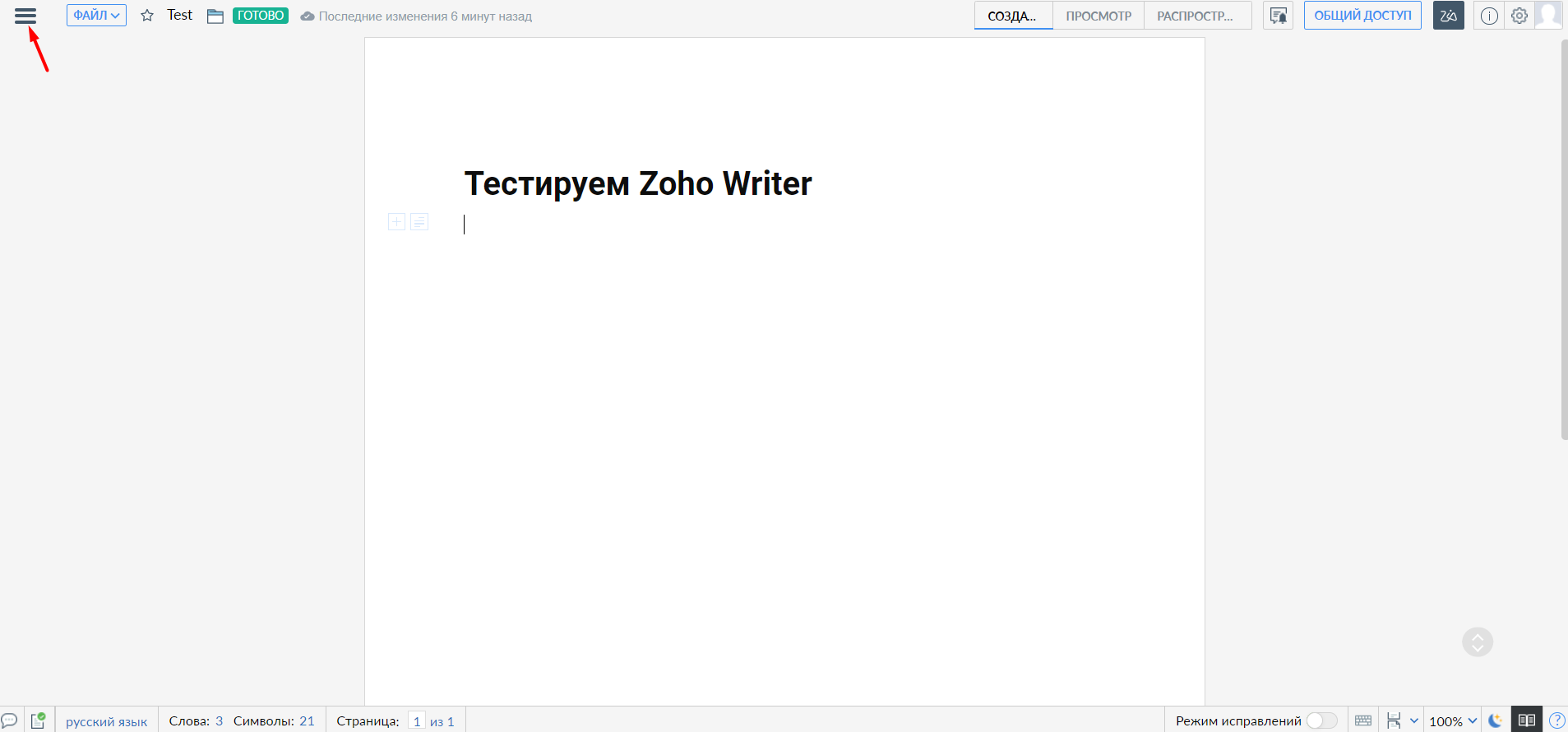Viewport: 1568px width, 732px height.
Task: Click the ОБЩИЙ ДОСТУП button
Action: pos(1362,16)
